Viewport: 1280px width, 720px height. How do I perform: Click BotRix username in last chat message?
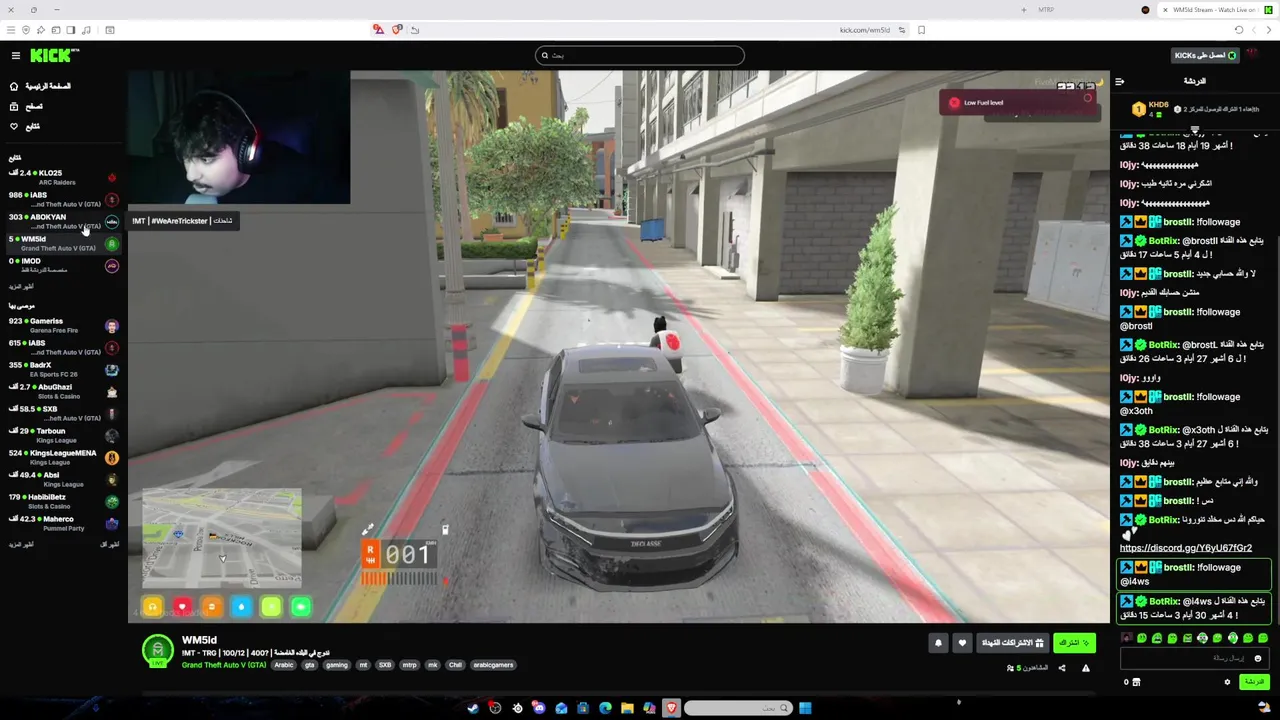click(1163, 602)
